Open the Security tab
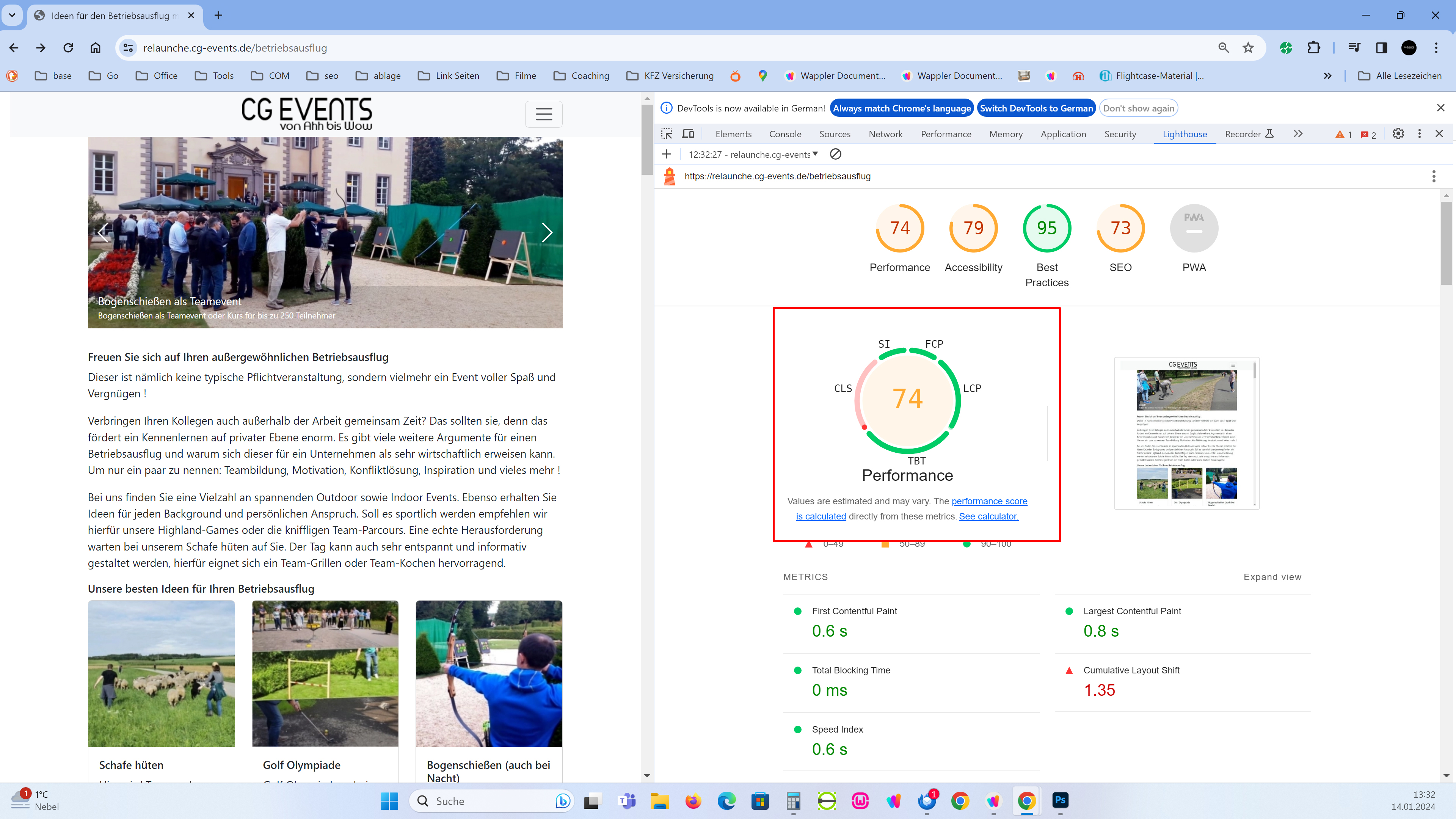This screenshot has width=1456, height=819. [x=1120, y=135]
